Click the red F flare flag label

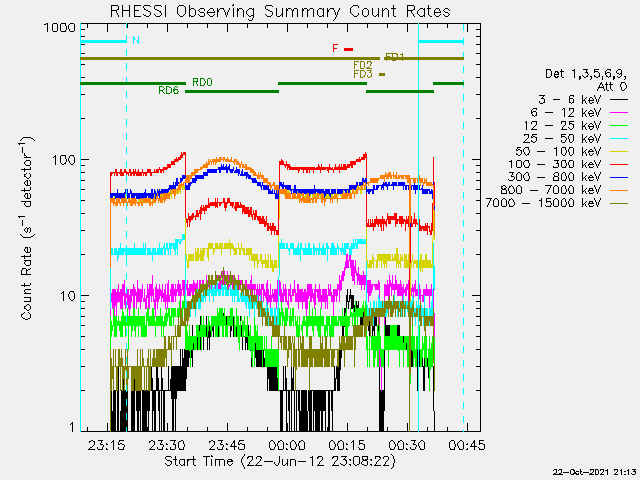335,49
